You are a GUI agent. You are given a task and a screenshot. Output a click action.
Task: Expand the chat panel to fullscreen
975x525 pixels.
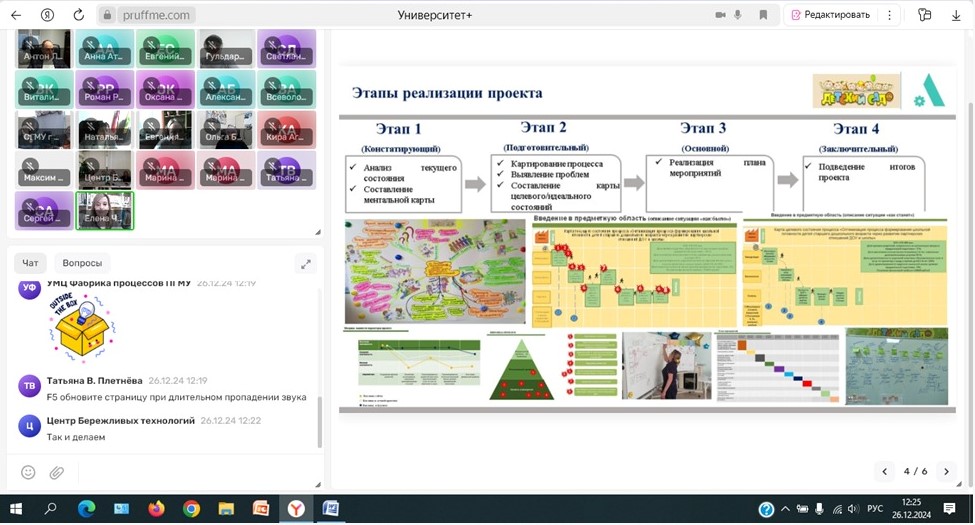(305, 264)
